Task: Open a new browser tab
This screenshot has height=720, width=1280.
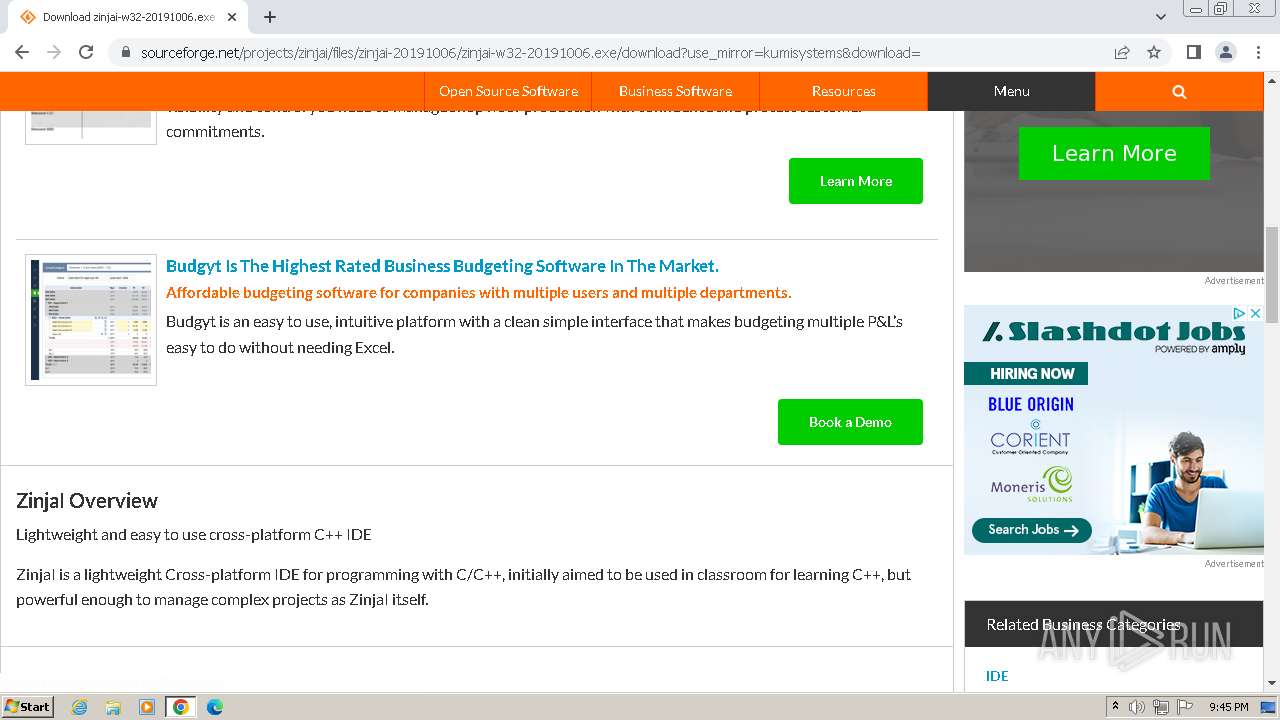Action: (270, 17)
